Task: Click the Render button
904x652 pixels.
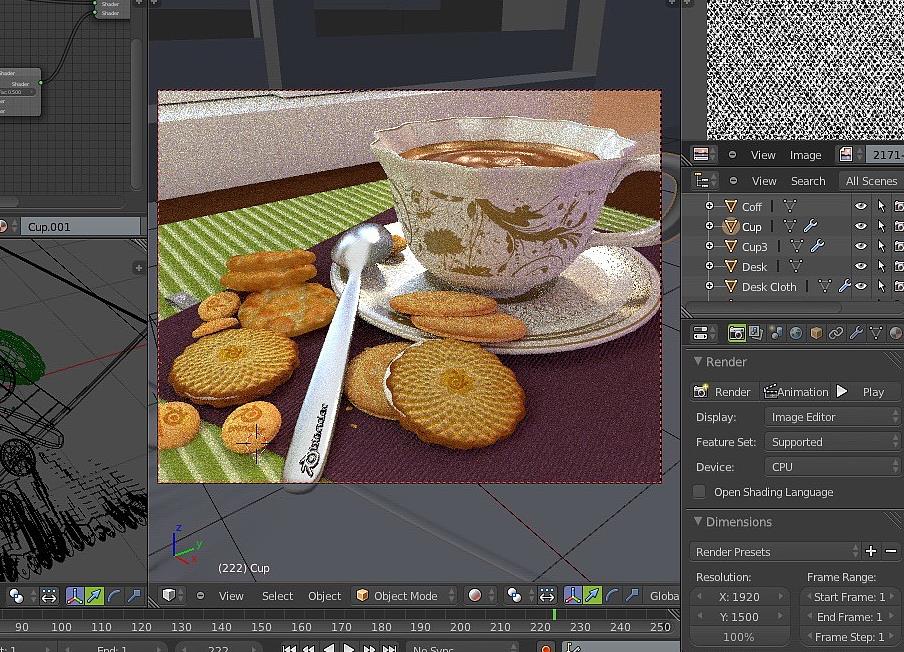Action: pos(723,391)
